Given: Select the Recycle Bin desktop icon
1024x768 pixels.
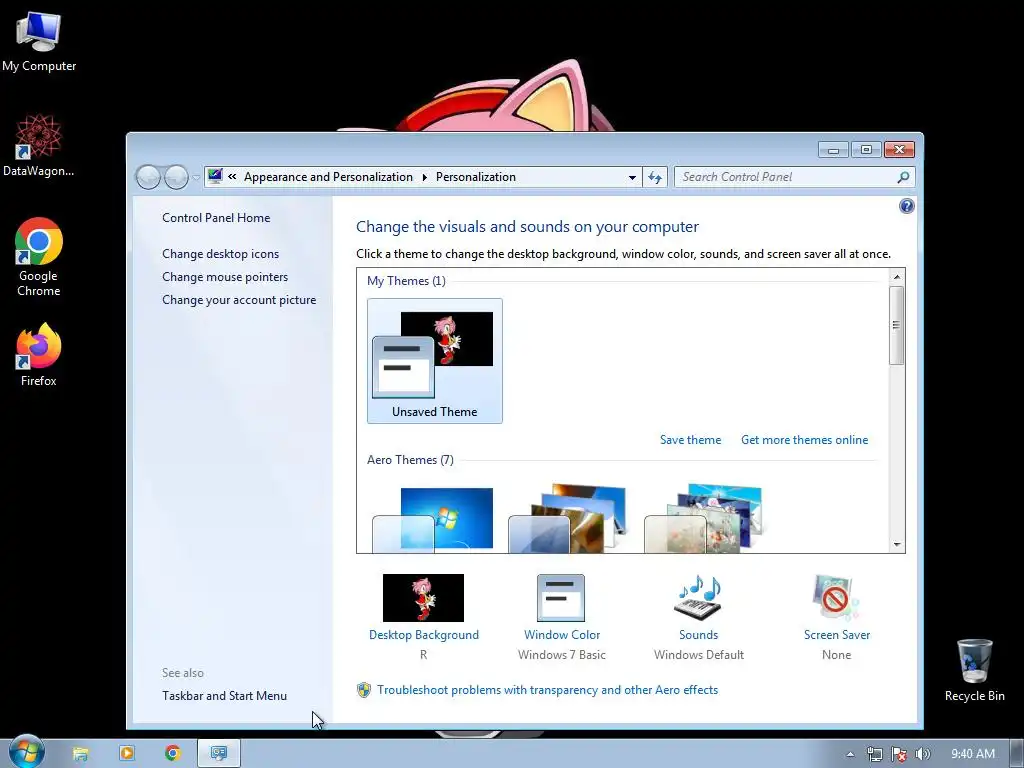Looking at the screenshot, I should pyautogui.click(x=974, y=670).
